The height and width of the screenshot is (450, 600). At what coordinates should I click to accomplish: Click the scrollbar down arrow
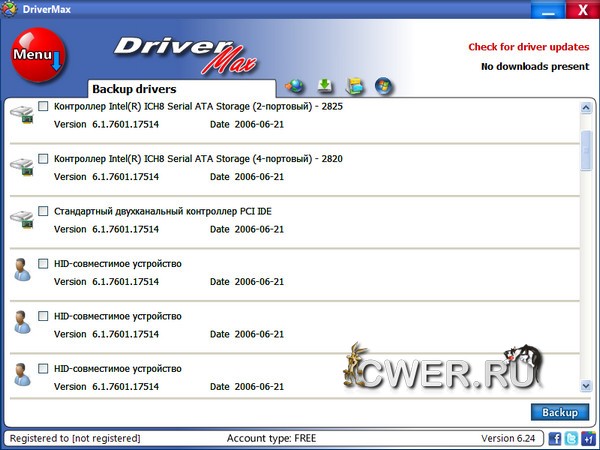[586, 385]
